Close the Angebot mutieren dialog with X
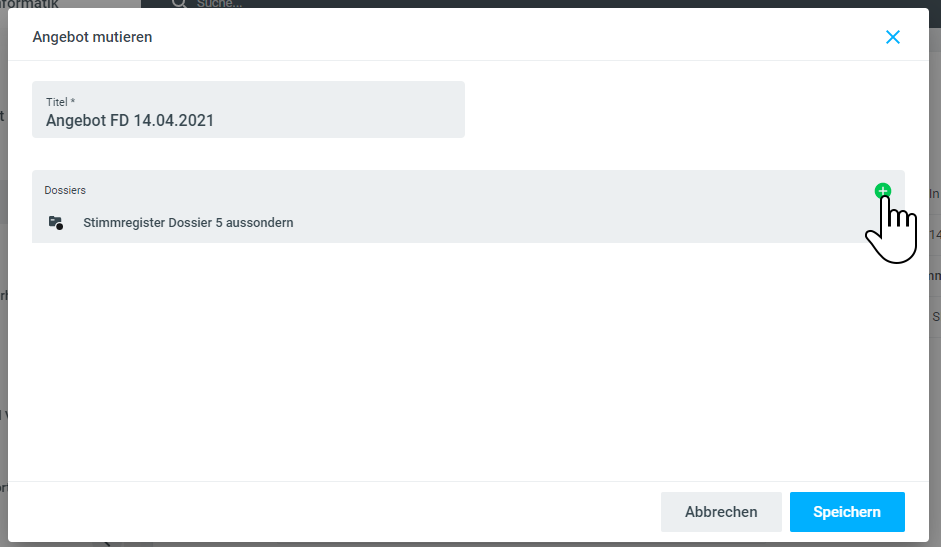 (893, 37)
